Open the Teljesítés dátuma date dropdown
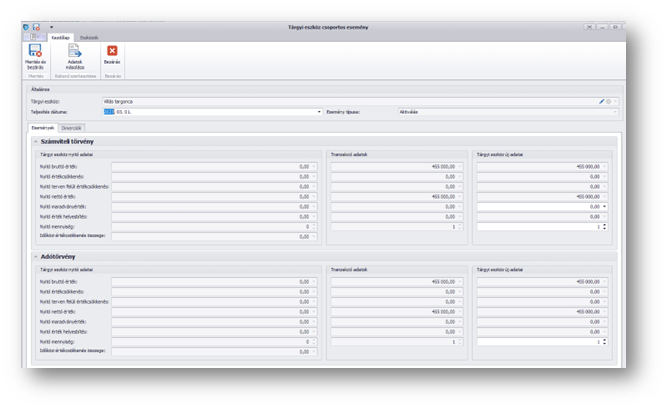 click(319, 112)
